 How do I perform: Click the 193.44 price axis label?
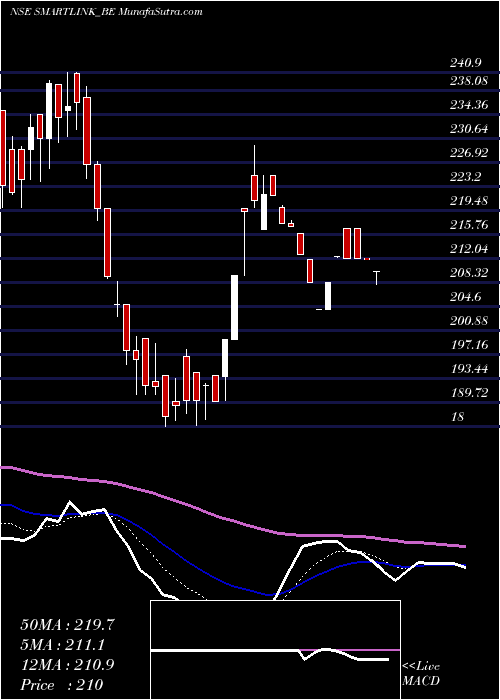click(469, 369)
